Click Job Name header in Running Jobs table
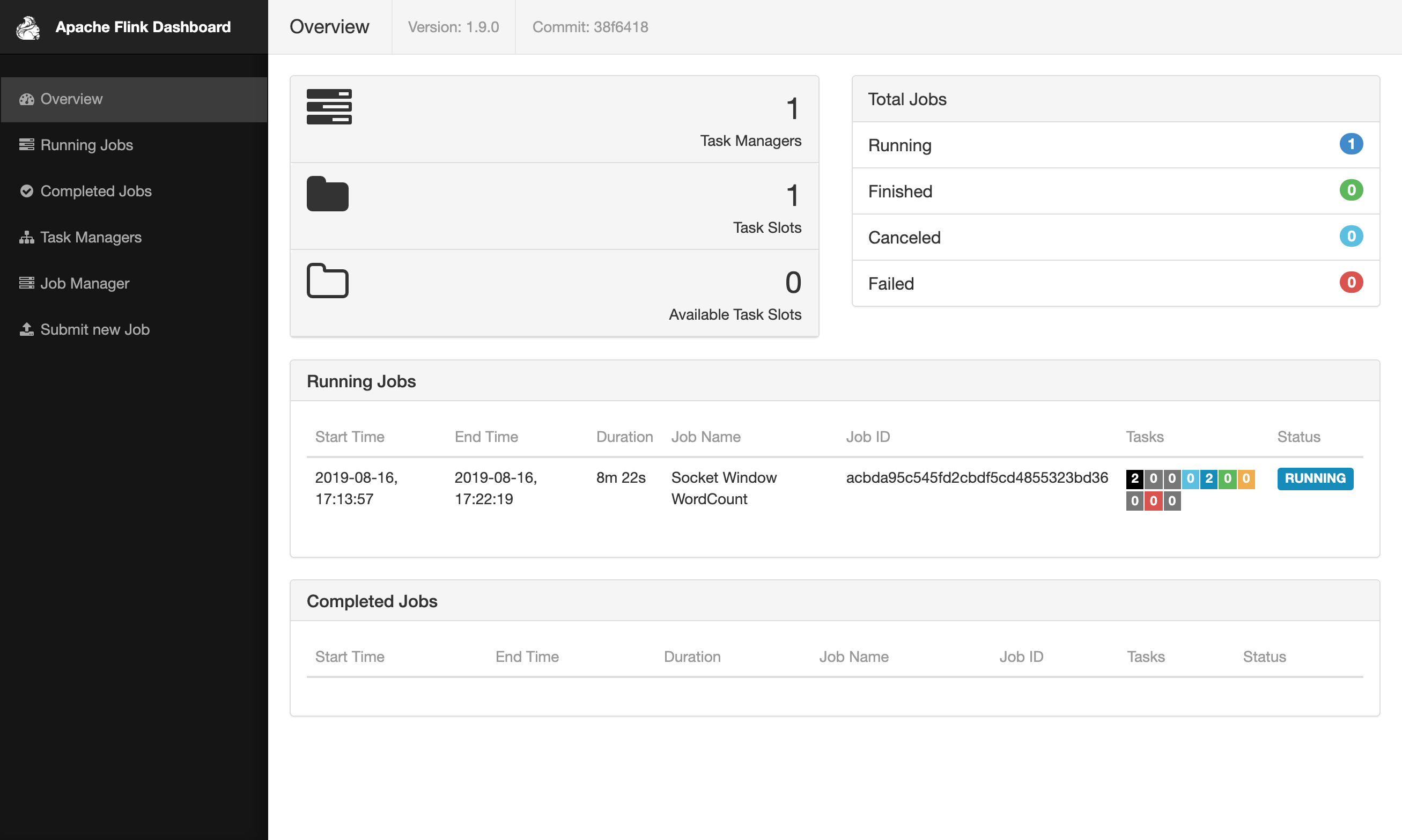 coord(706,437)
